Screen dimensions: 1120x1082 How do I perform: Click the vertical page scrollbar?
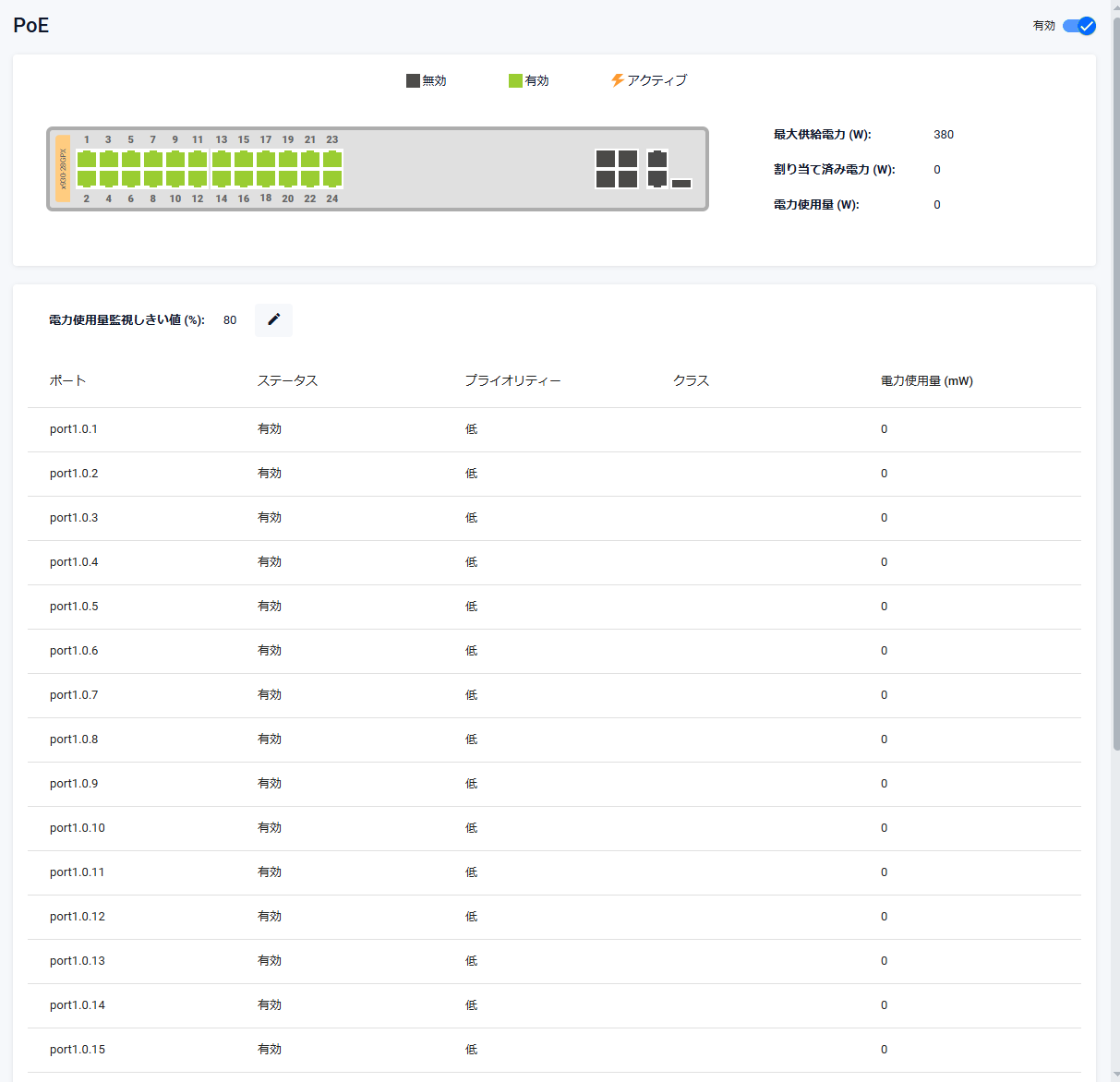pyautogui.click(x=1114, y=369)
